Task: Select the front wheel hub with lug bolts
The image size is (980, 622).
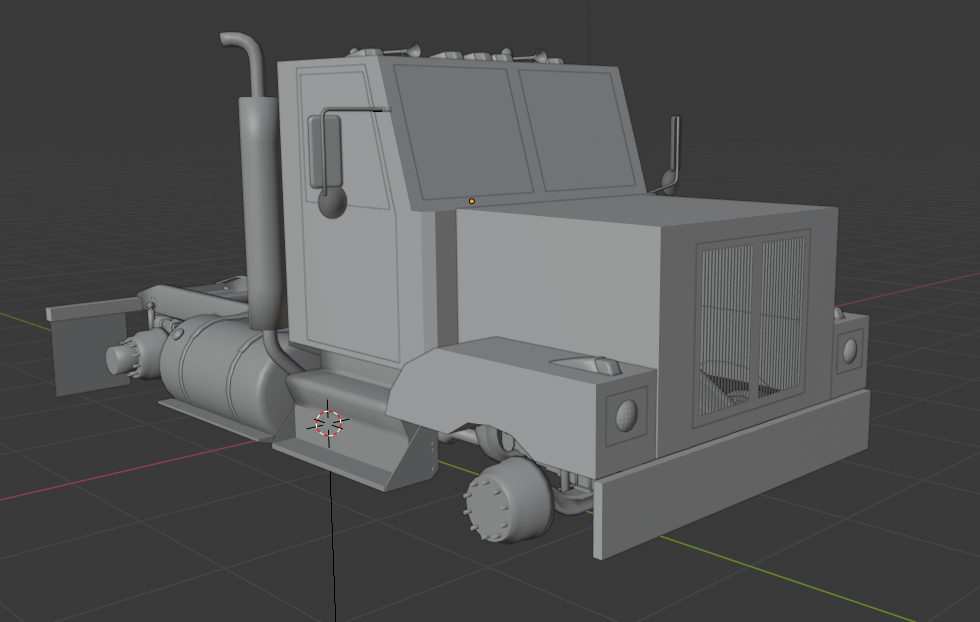Action: click(x=508, y=500)
